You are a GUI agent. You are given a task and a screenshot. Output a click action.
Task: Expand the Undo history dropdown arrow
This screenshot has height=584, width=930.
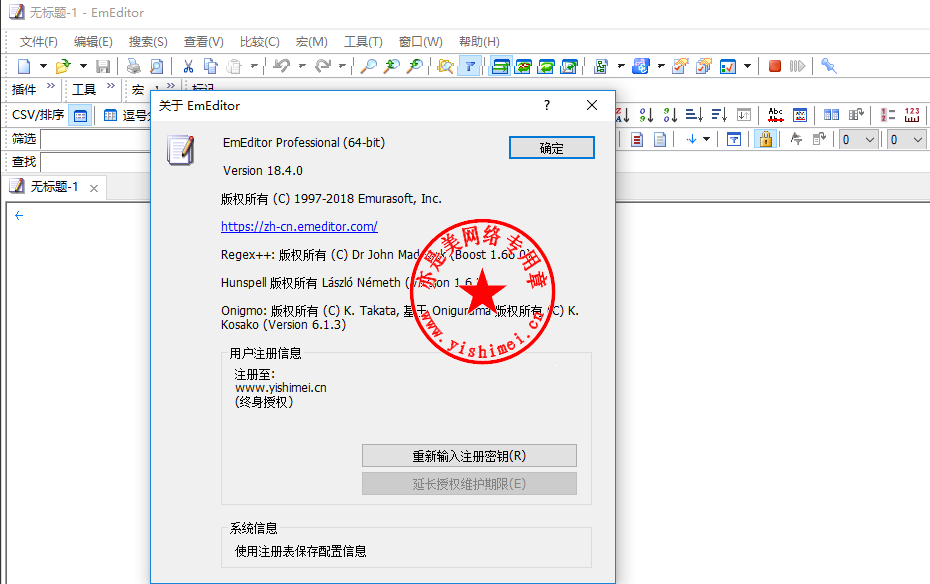(x=302, y=66)
